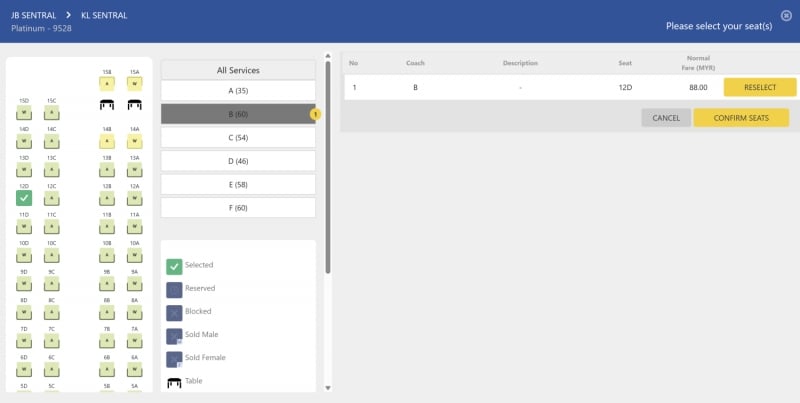Pick aisle seat 15B
This screenshot has height=403, width=800.
106,84
